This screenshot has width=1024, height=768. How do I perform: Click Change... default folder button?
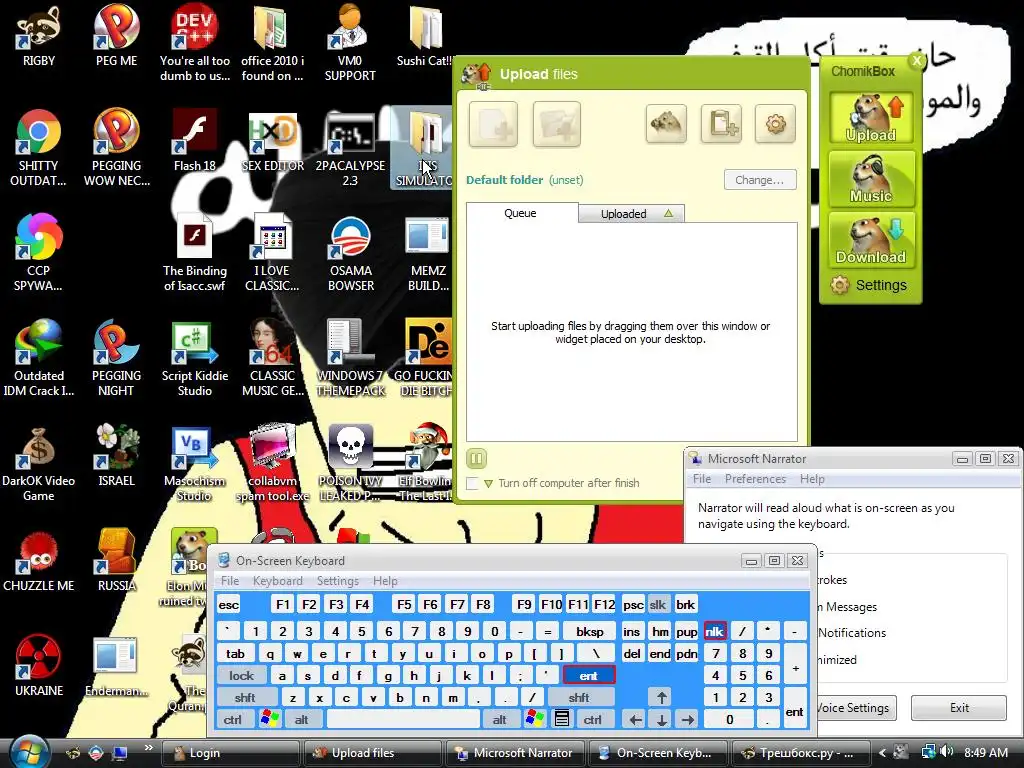[760, 180]
